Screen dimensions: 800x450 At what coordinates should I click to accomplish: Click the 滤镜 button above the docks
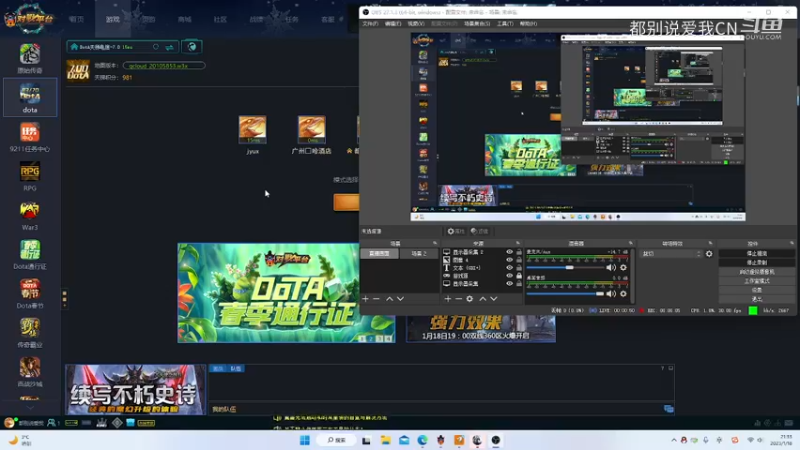[479, 231]
